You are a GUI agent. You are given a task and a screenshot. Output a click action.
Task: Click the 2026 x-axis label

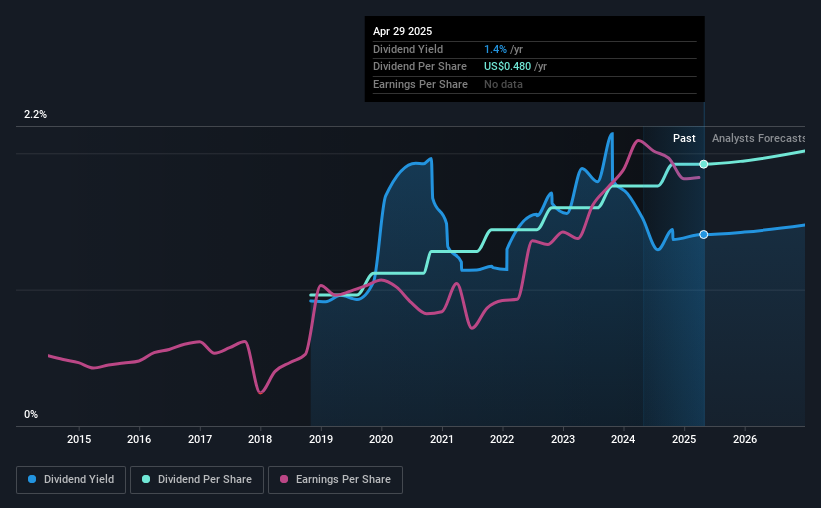coord(745,439)
